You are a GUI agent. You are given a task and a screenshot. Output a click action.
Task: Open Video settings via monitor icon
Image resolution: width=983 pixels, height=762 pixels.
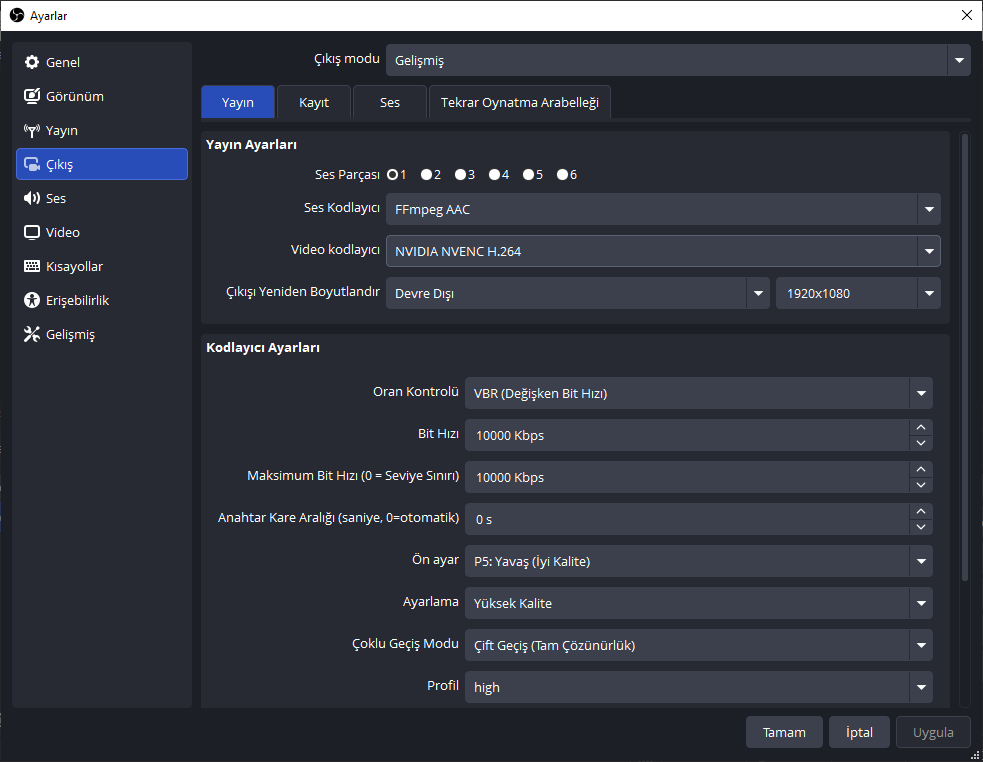(x=32, y=232)
